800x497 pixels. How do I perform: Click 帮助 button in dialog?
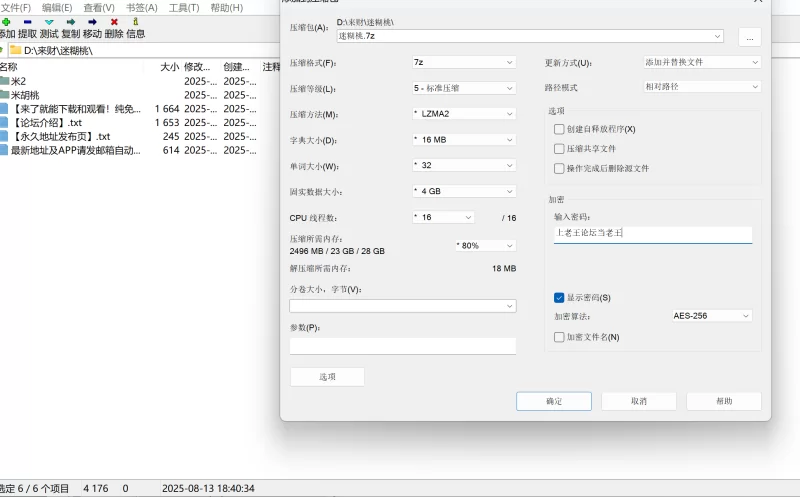[x=724, y=401]
